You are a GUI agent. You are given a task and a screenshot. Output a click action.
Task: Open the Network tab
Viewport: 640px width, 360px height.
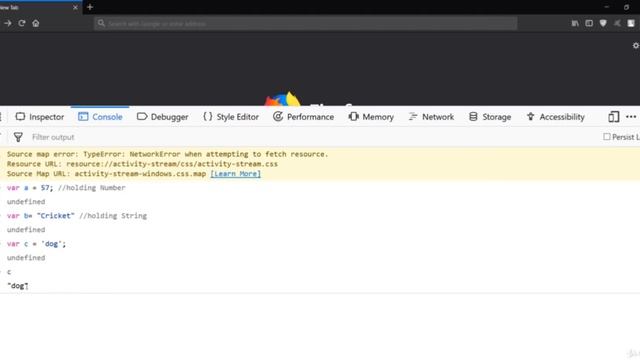click(431, 117)
